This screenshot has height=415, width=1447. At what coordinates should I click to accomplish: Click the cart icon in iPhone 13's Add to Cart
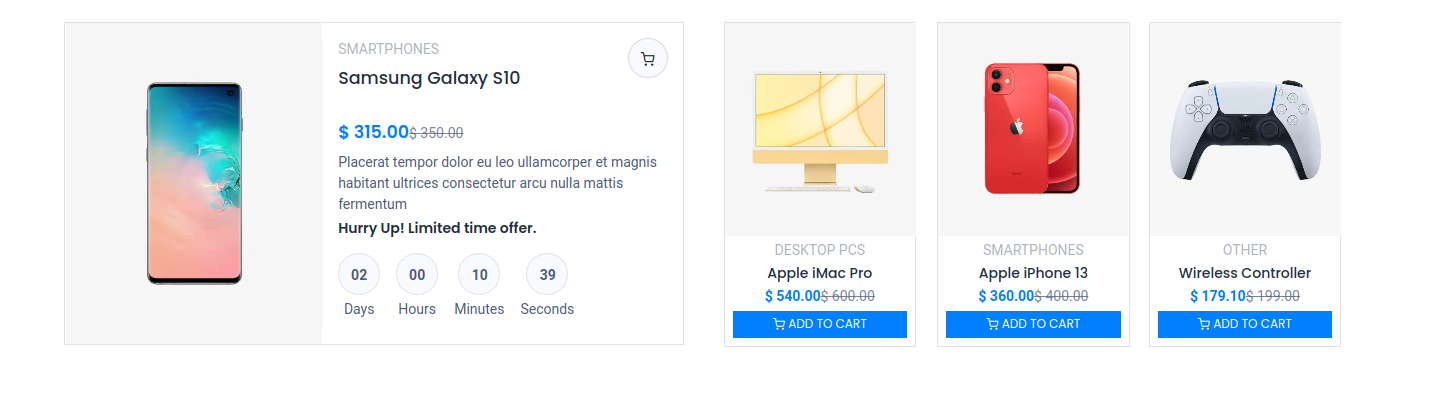[x=992, y=324]
